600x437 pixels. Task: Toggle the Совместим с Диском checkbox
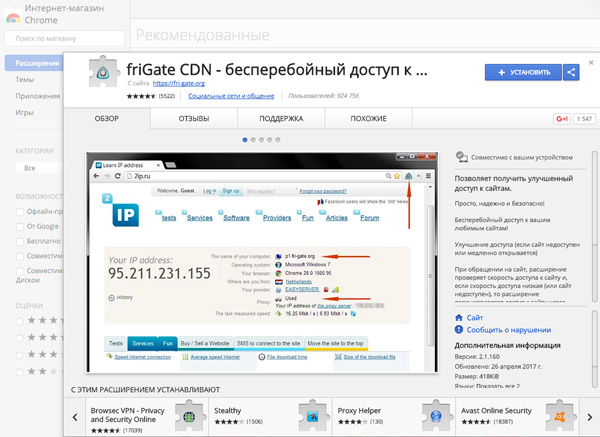pos(20,271)
